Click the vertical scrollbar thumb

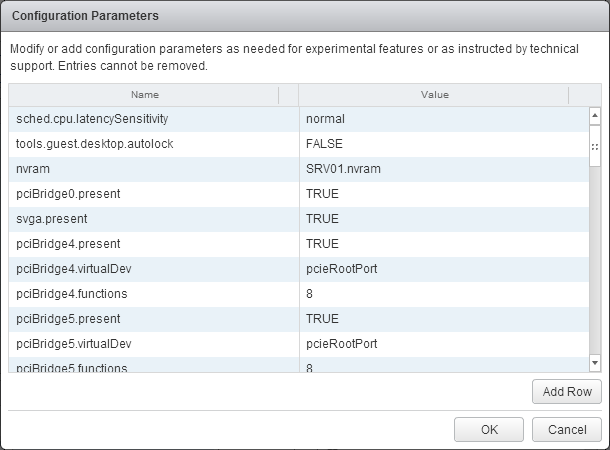594,146
